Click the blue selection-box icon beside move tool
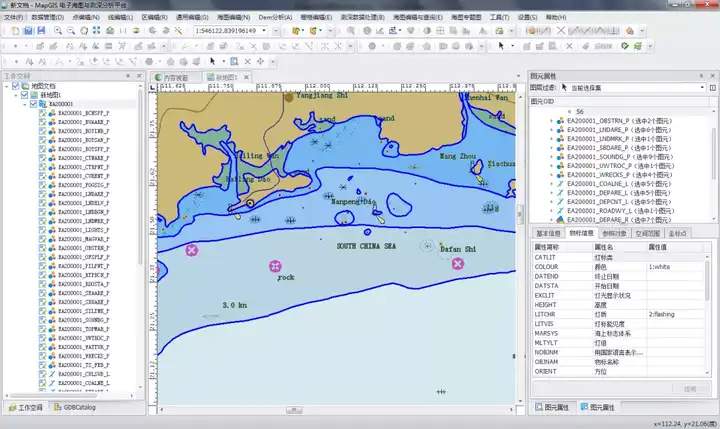The image size is (720, 429). (x=234, y=61)
